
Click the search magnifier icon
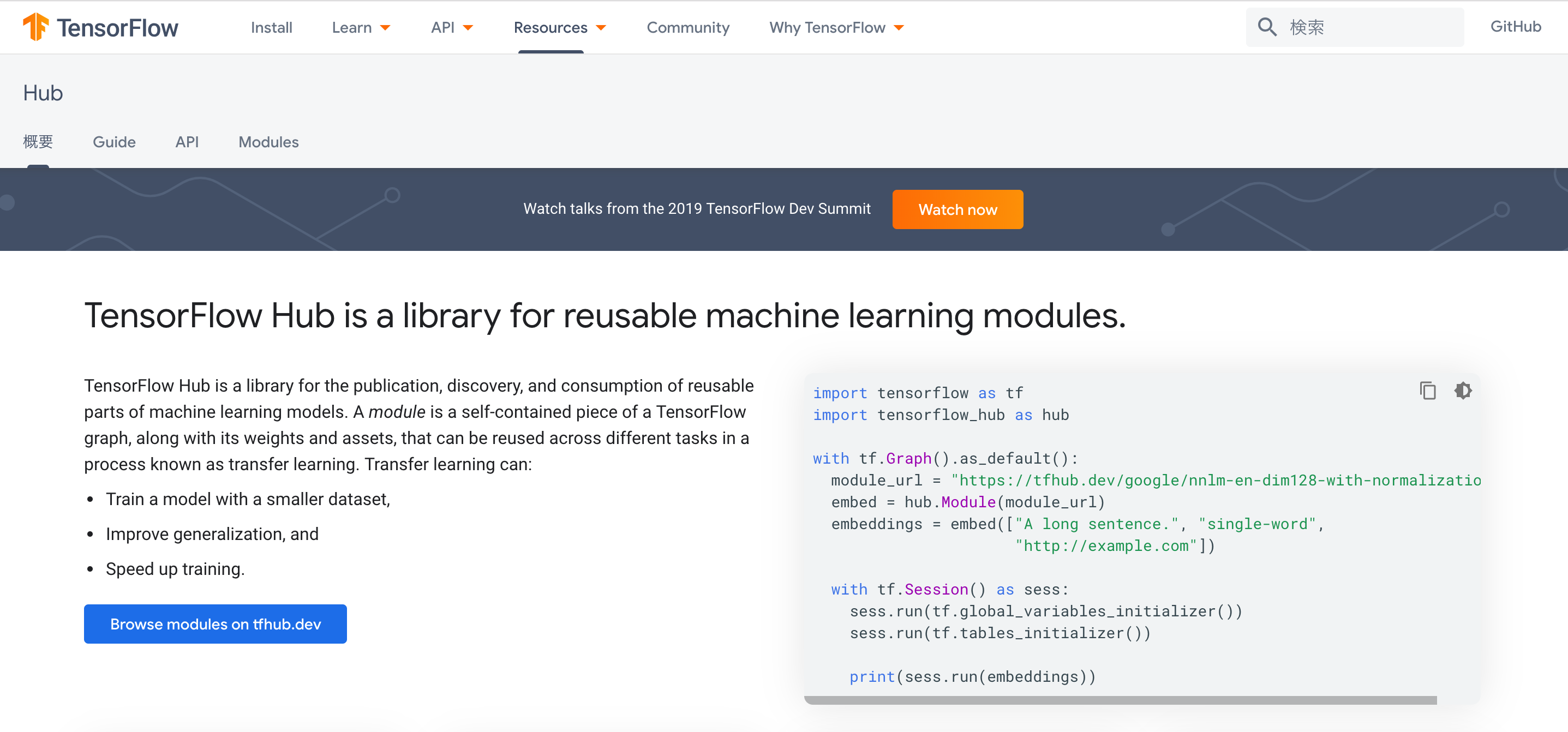coord(1266,27)
